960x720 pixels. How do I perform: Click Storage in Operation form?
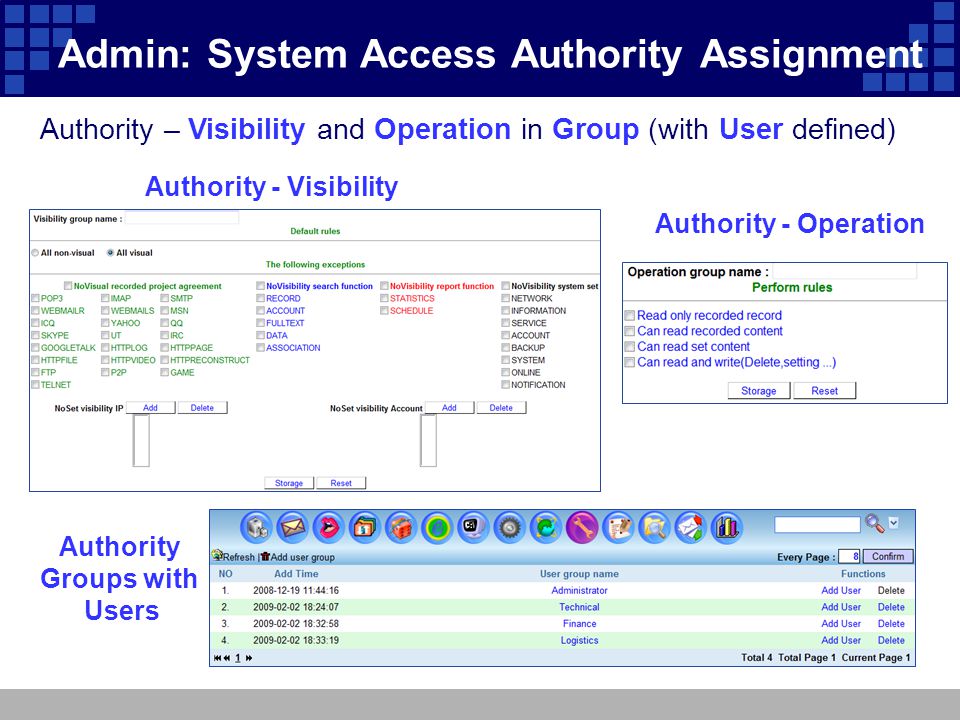[x=759, y=391]
